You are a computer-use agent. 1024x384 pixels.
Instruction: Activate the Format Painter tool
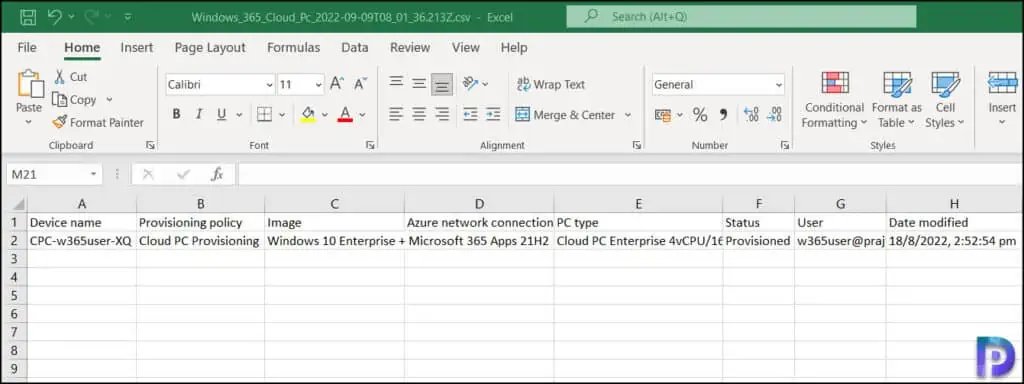pyautogui.click(x=98, y=122)
